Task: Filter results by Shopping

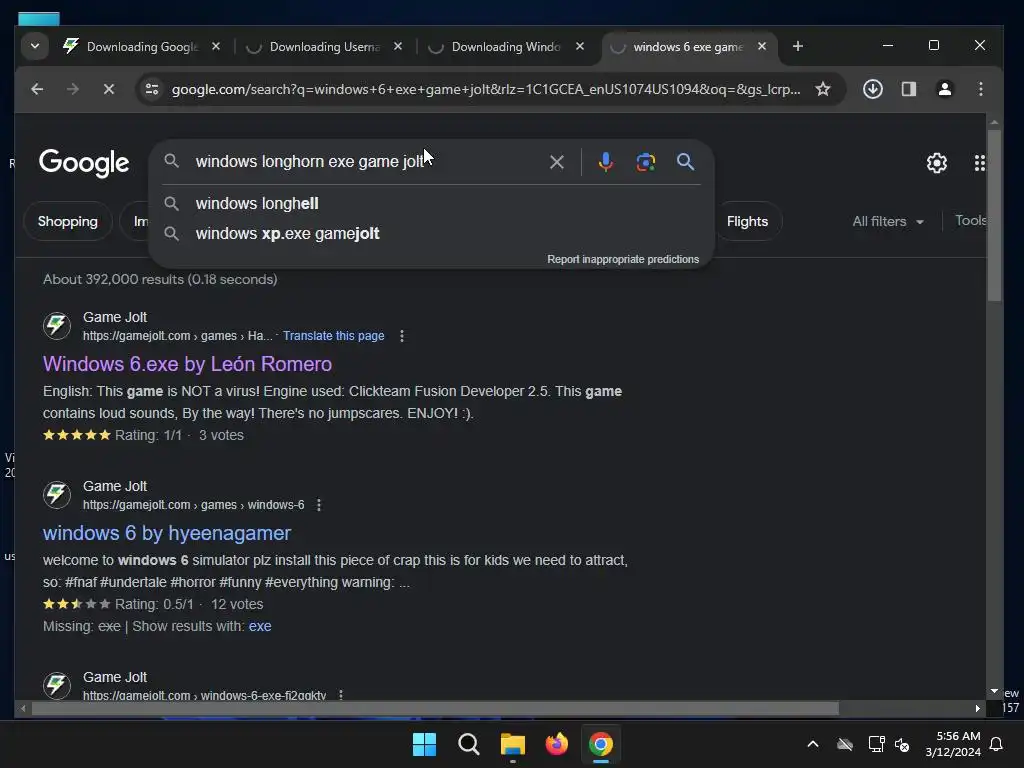Action: point(67,221)
